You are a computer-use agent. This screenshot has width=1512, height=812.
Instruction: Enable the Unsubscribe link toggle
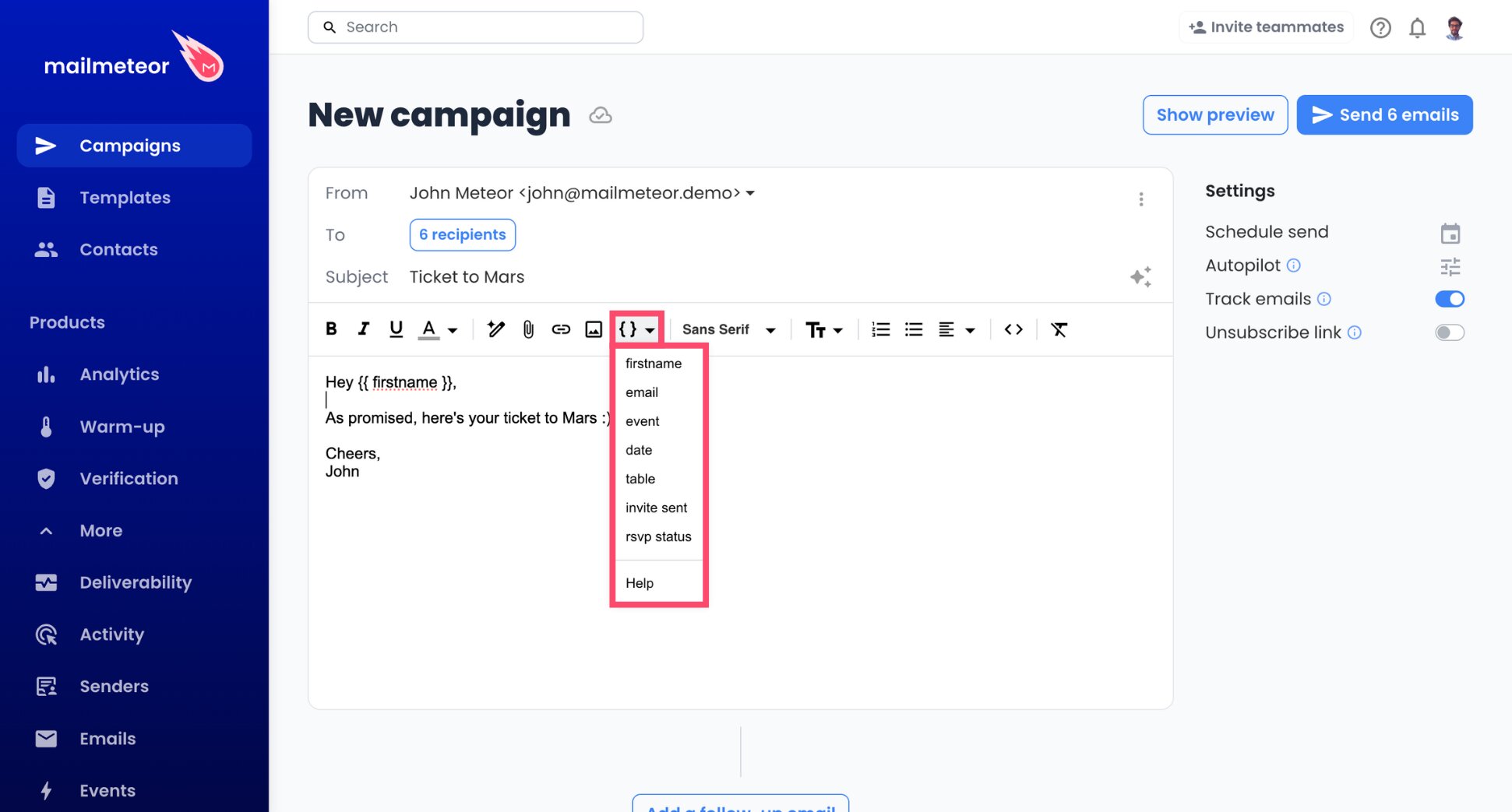point(1450,332)
